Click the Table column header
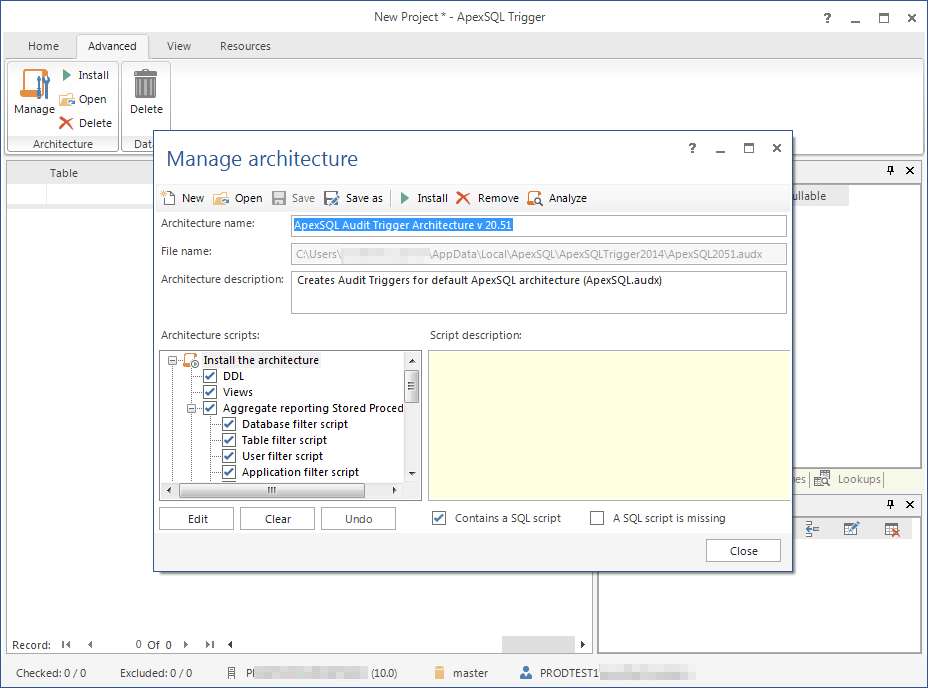The image size is (928, 688). click(x=64, y=173)
